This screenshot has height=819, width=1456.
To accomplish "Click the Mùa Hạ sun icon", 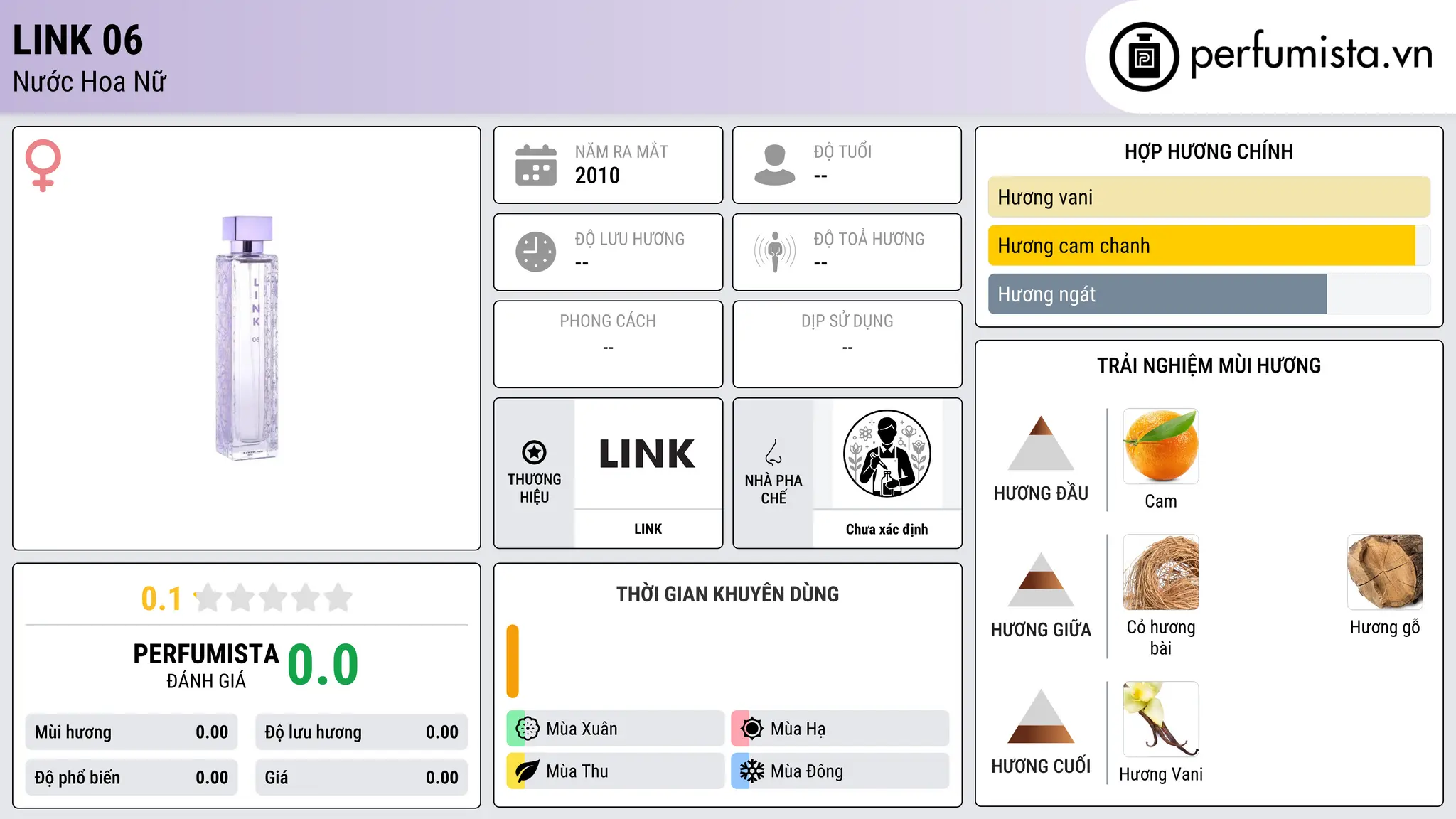I will [x=752, y=729].
